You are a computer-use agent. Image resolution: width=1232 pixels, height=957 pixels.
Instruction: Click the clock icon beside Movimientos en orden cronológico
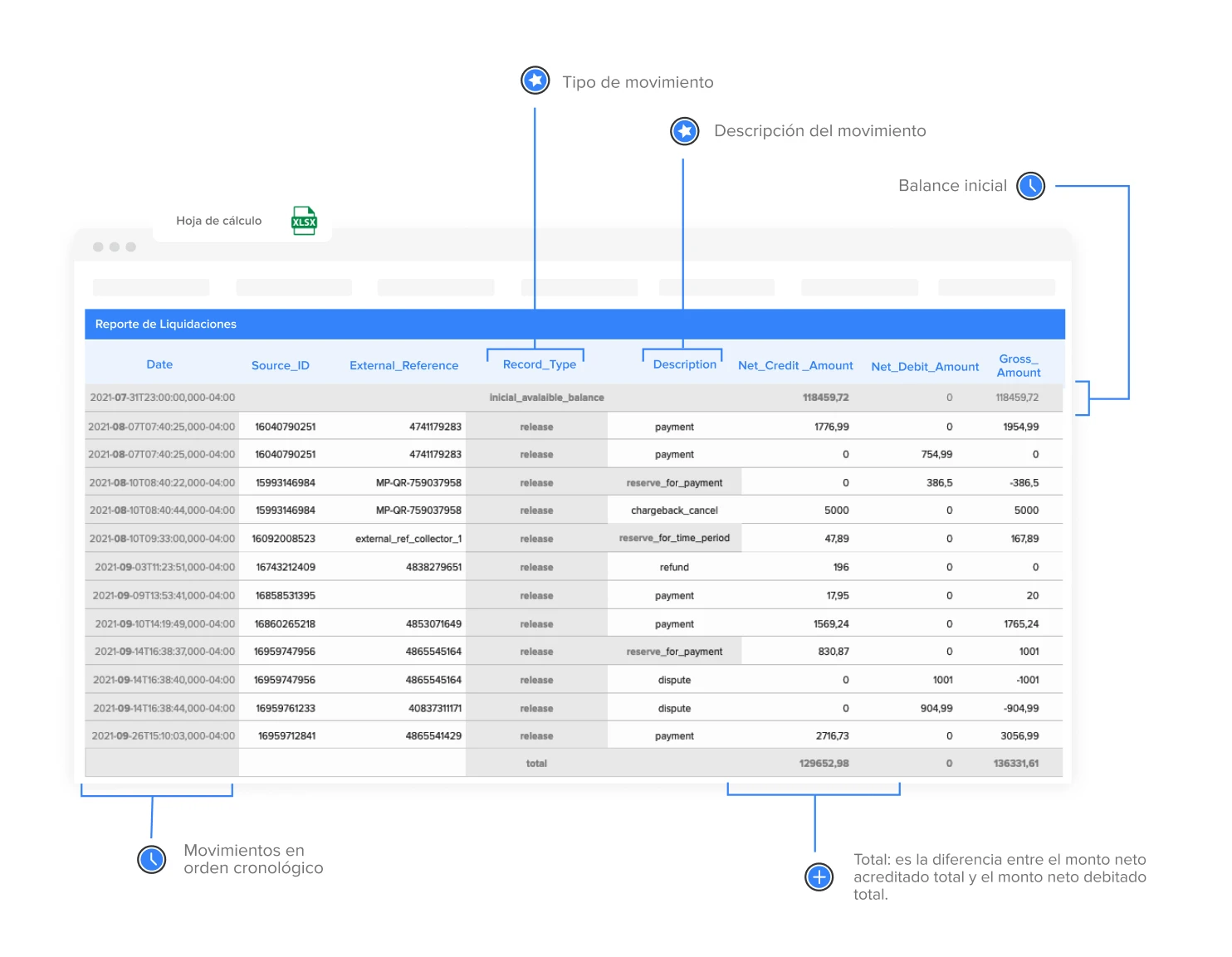coord(152,860)
